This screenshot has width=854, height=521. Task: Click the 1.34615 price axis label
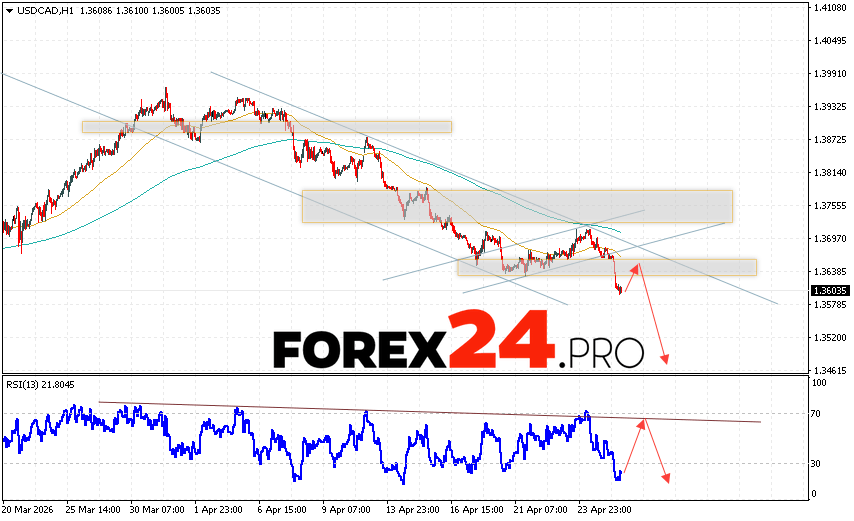coord(828,370)
